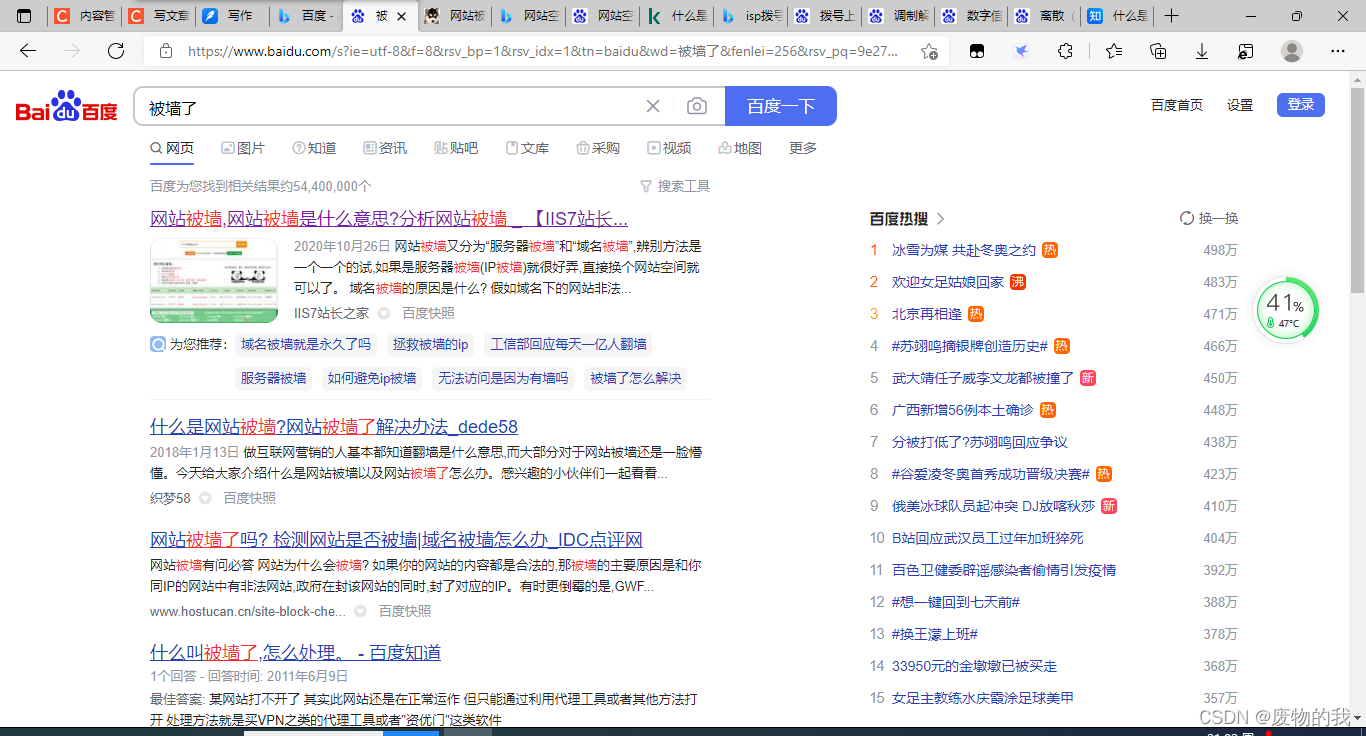Screen dimensions: 1366x736
Task: Click the 百度一下 search button
Action: point(781,106)
